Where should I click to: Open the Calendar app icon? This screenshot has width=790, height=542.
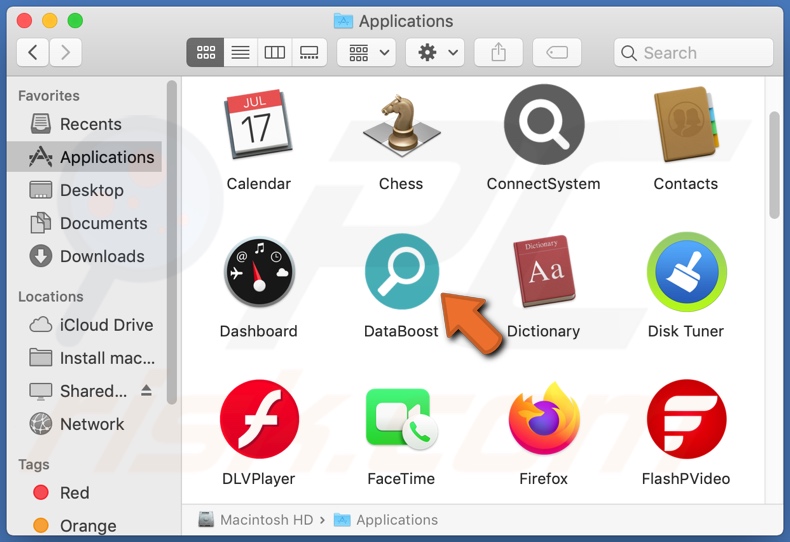pos(258,124)
